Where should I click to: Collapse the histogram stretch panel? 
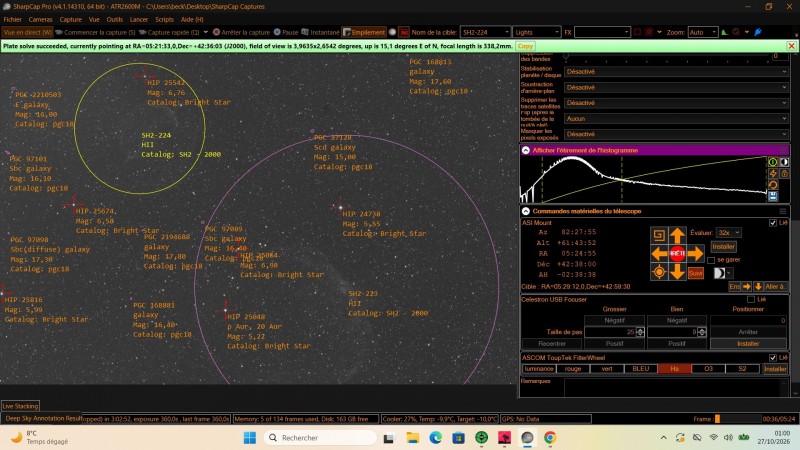pos(526,151)
